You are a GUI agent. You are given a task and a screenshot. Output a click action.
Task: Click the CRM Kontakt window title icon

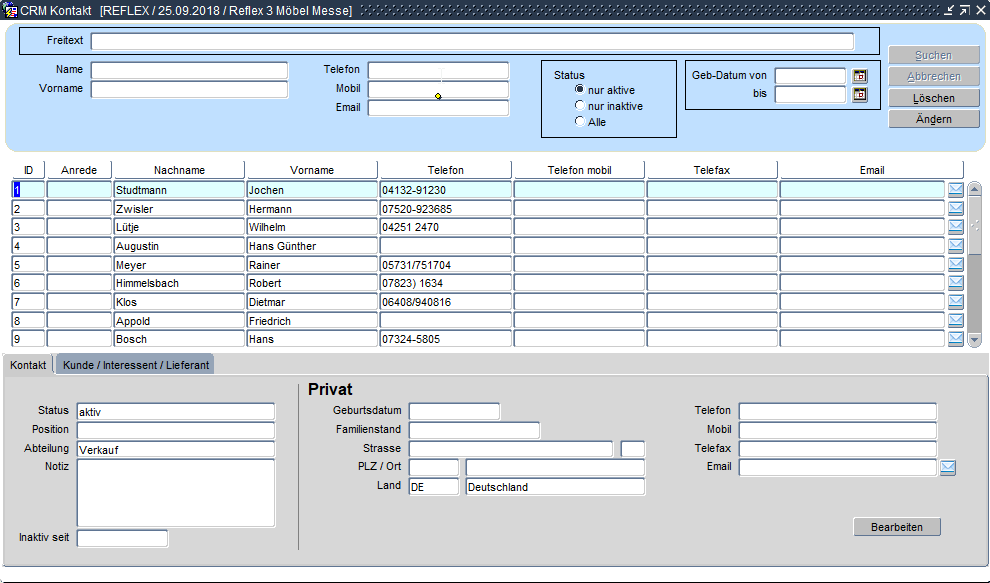[x=11, y=10]
